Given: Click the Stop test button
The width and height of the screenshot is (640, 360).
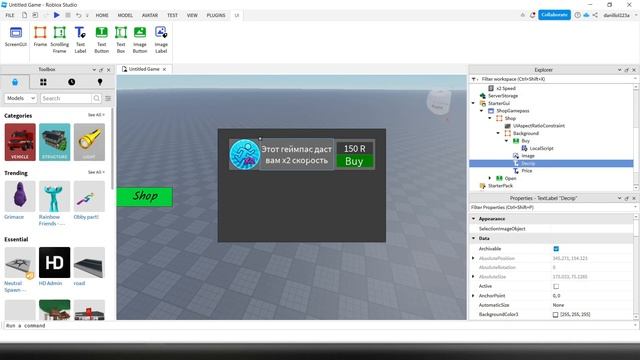Looking at the screenshot, I should tap(68, 15).
